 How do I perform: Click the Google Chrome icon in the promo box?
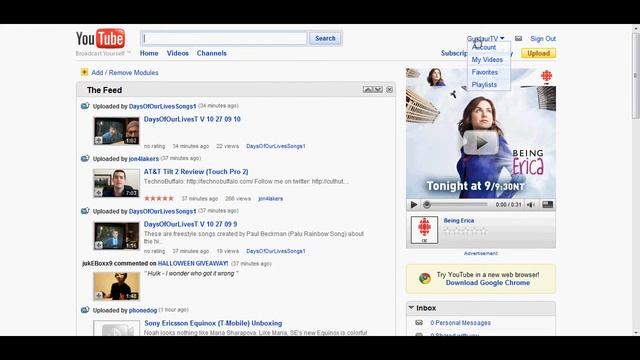click(x=424, y=278)
